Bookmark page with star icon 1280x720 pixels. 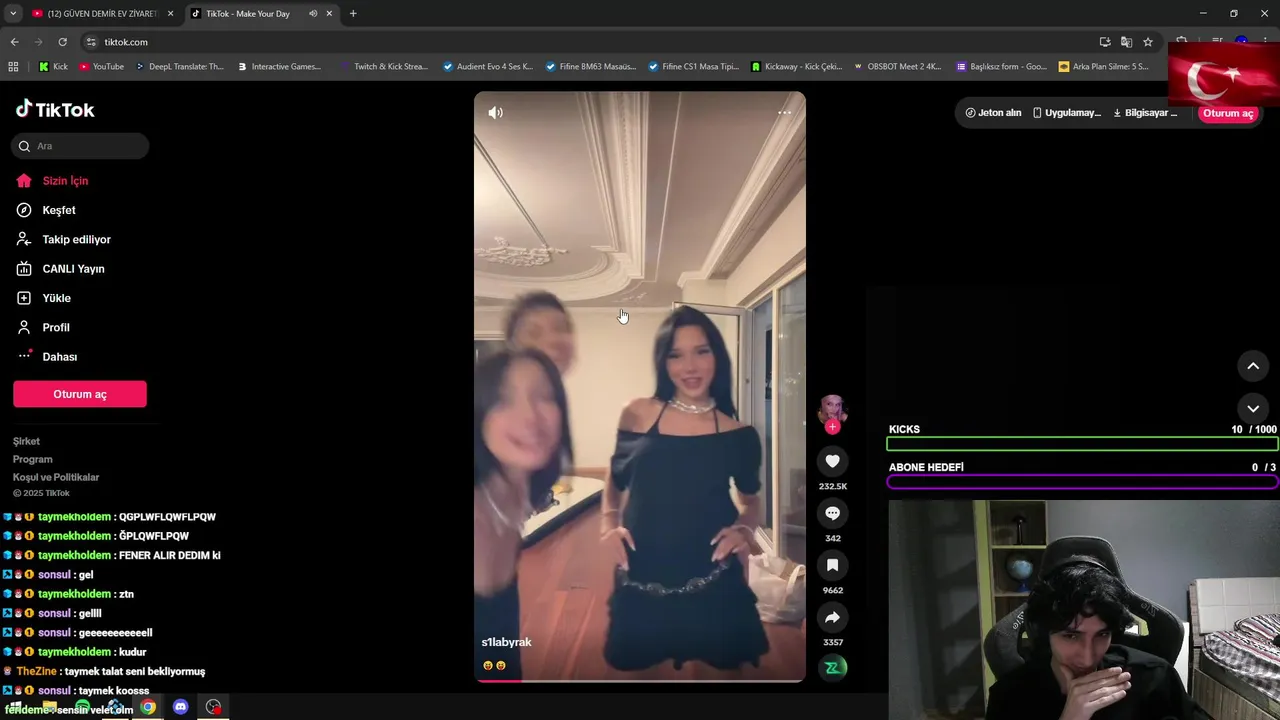pos(1148,42)
